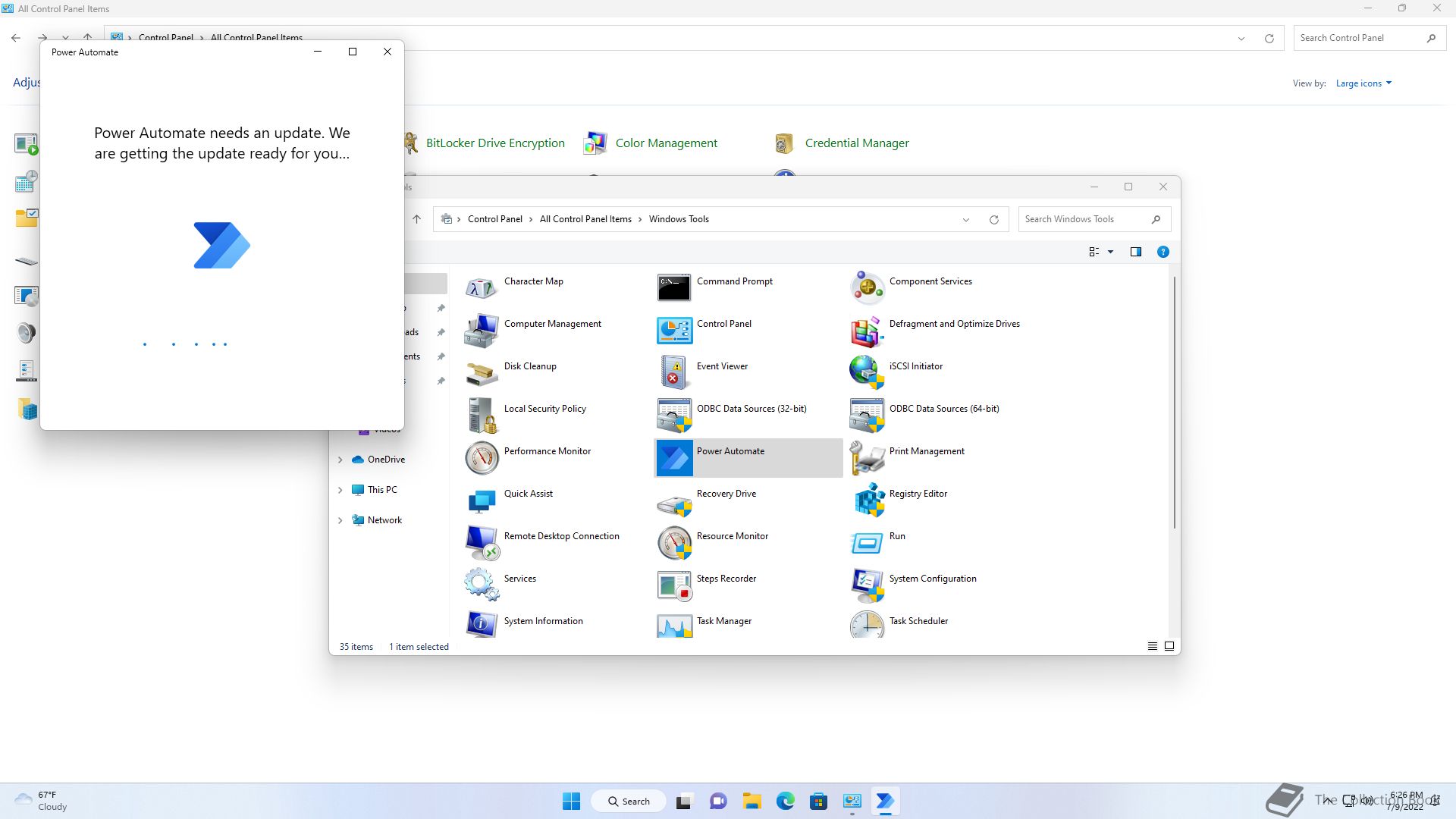This screenshot has width=1456, height=819.
Task: Toggle preview pane in Windows Tools
Action: (x=1135, y=252)
